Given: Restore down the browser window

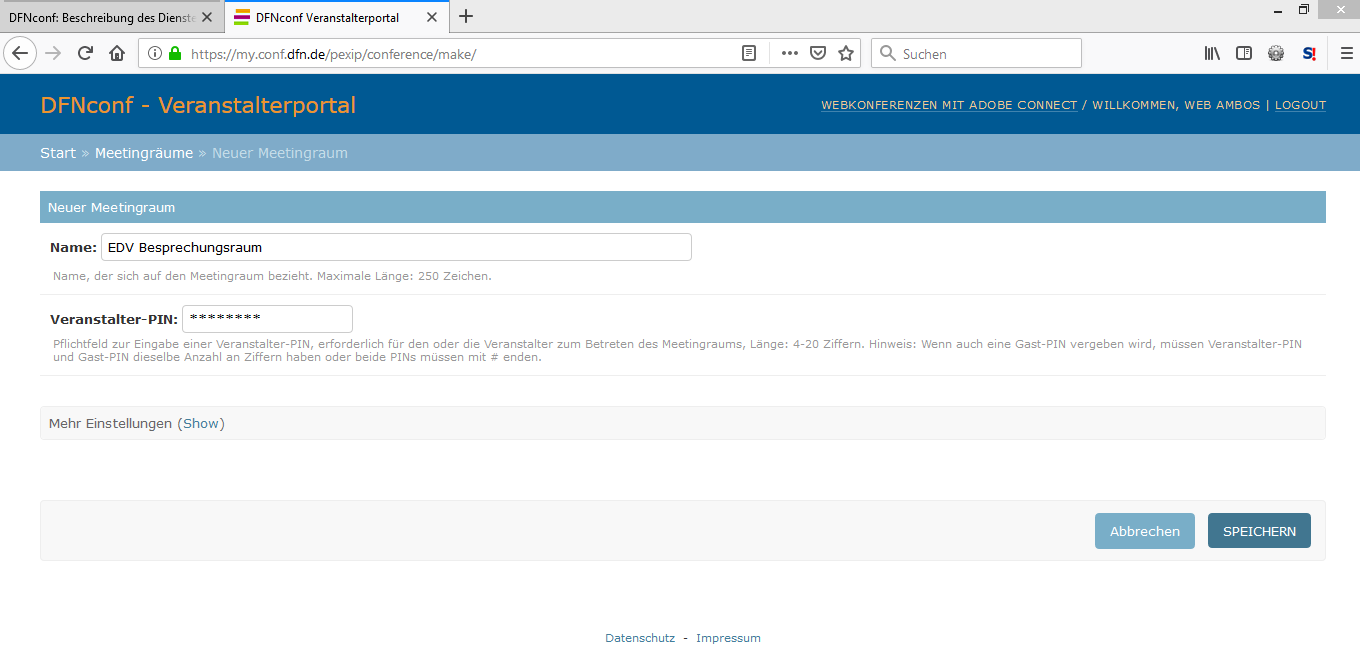Looking at the screenshot, I should [1303, 10].
